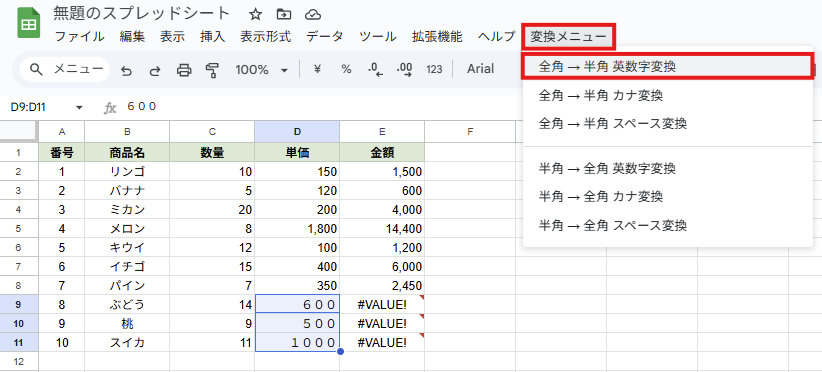The width and height of the screenshot is (822, 372).
Task: Increase decimal places
Action: [405, 69]
